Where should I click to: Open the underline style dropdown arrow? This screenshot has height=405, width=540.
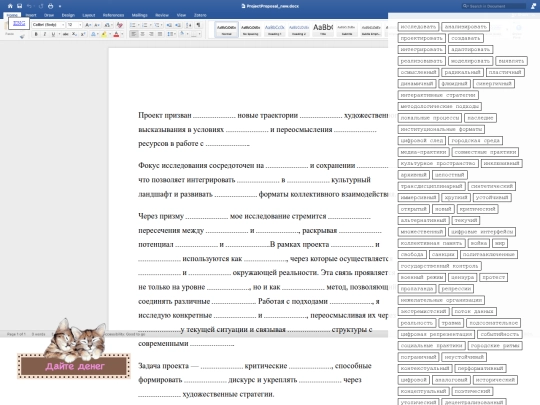click(59, 34)
